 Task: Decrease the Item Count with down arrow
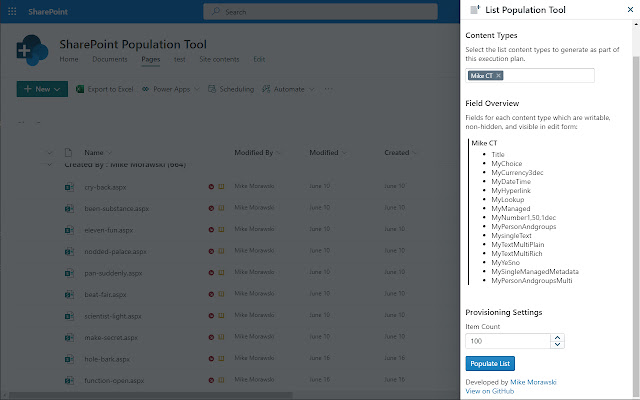pos(558,344)
